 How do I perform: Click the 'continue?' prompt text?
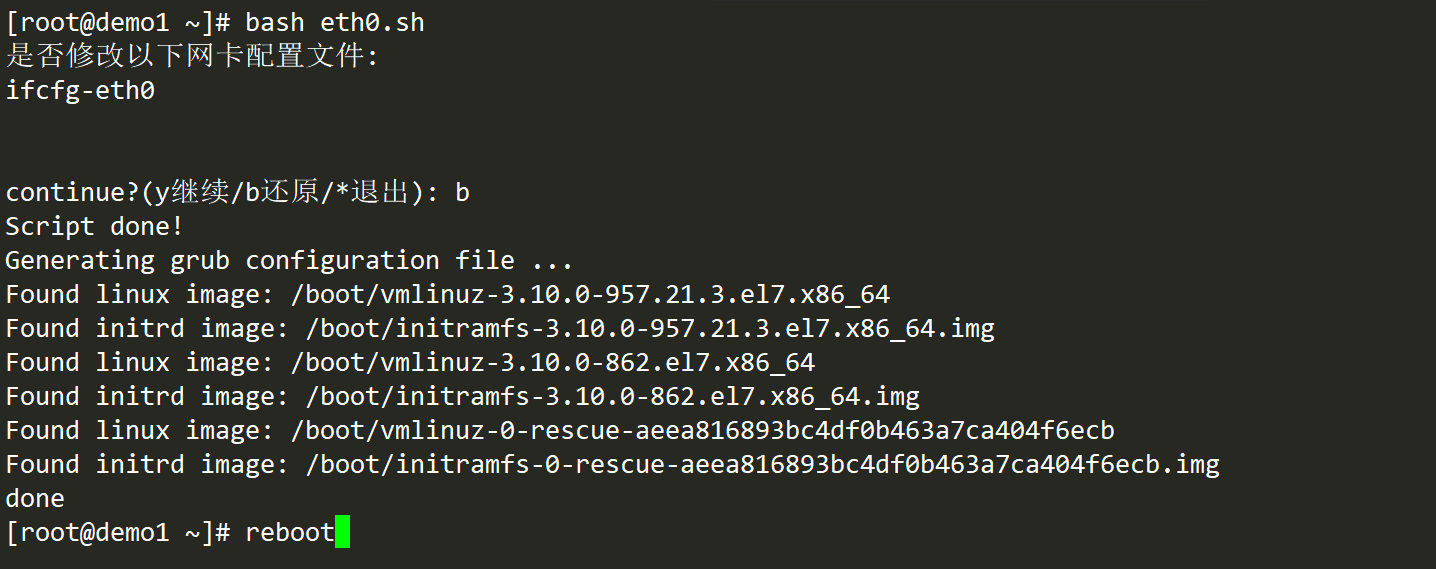[73, 193]
